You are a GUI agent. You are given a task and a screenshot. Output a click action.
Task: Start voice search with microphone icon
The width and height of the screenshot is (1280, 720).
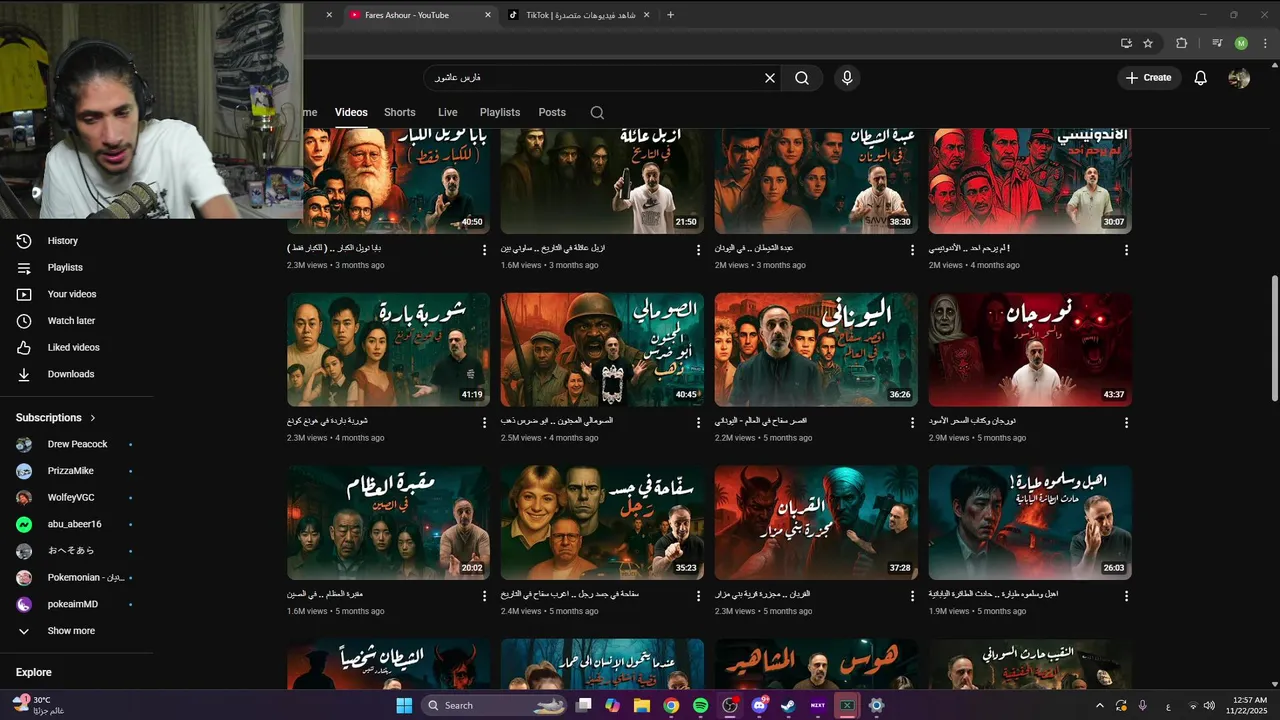tap(847, 78)
